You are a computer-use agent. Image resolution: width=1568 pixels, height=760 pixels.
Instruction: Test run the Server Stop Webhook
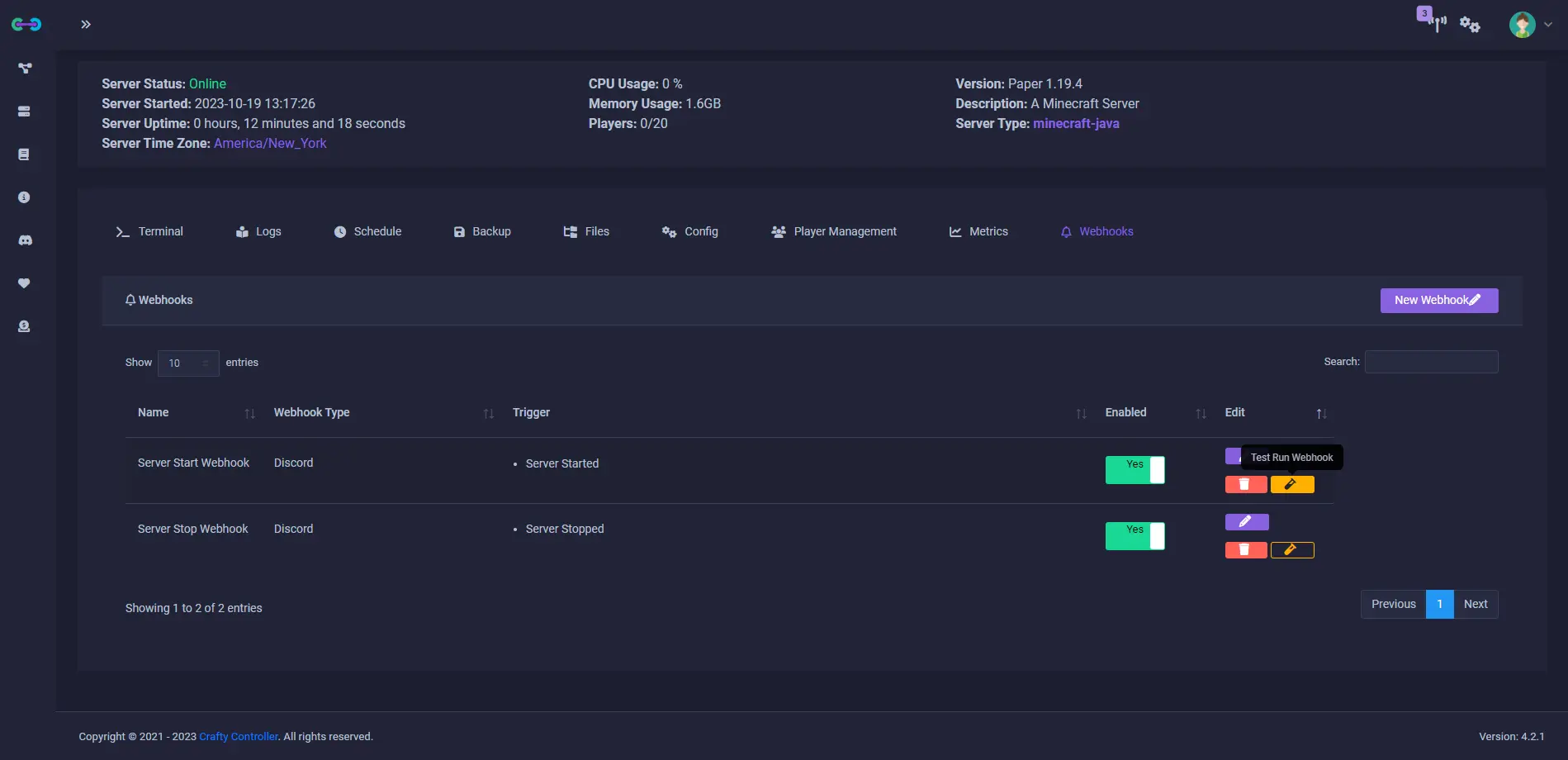[x=1292, y=550]
